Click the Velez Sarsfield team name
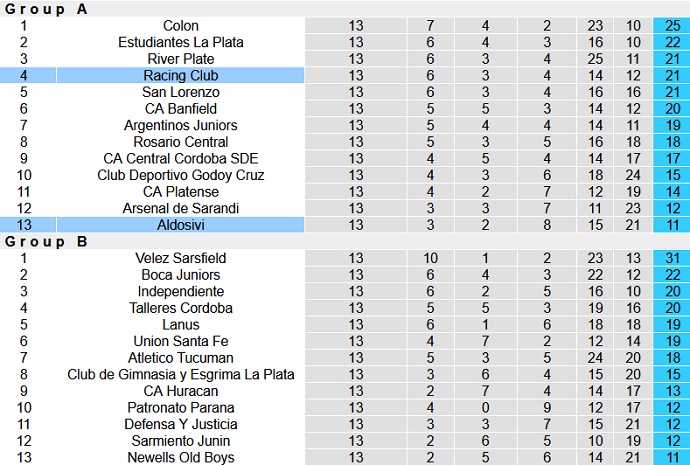 click(x=180, y=258)
